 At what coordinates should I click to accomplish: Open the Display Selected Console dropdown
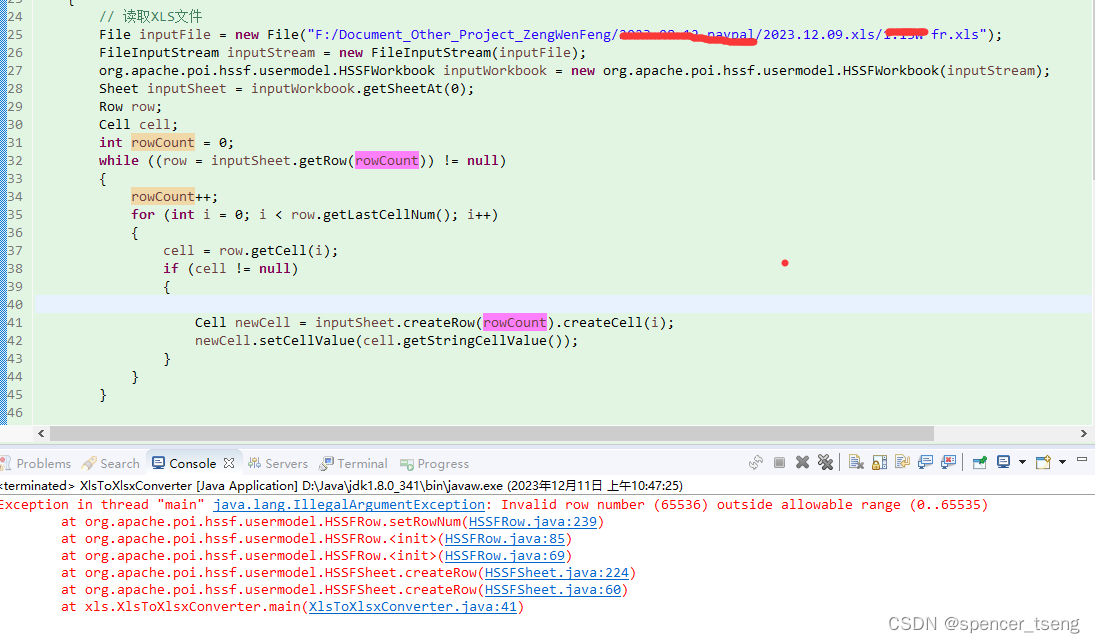pyautogui.click(x=1022, y=462)
